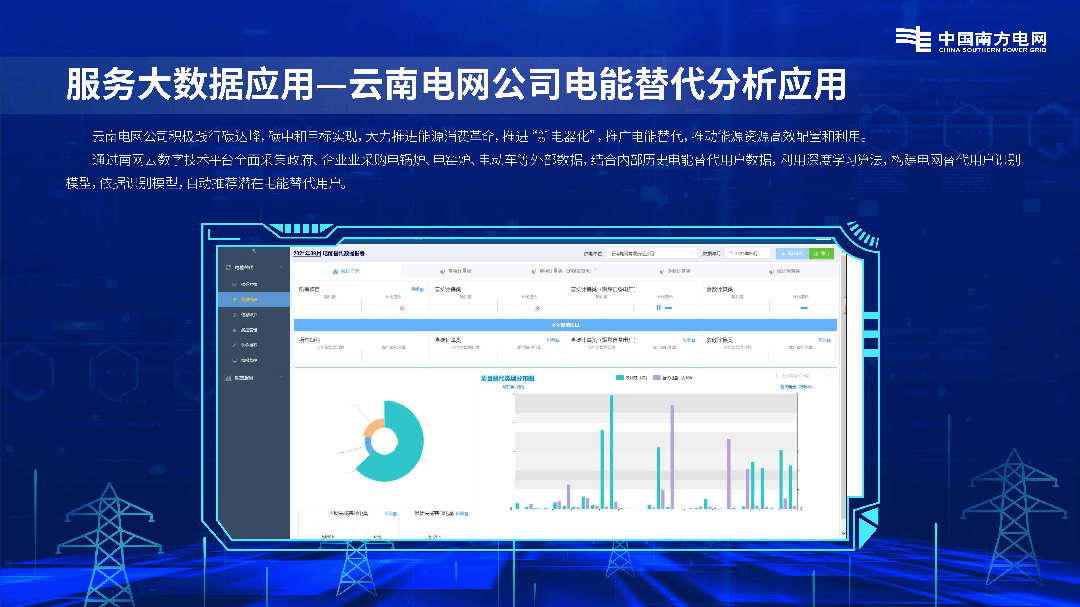1080x607 pixels.
Task: Click the date input field in the dashboard header
Action: tap(747, 254)
